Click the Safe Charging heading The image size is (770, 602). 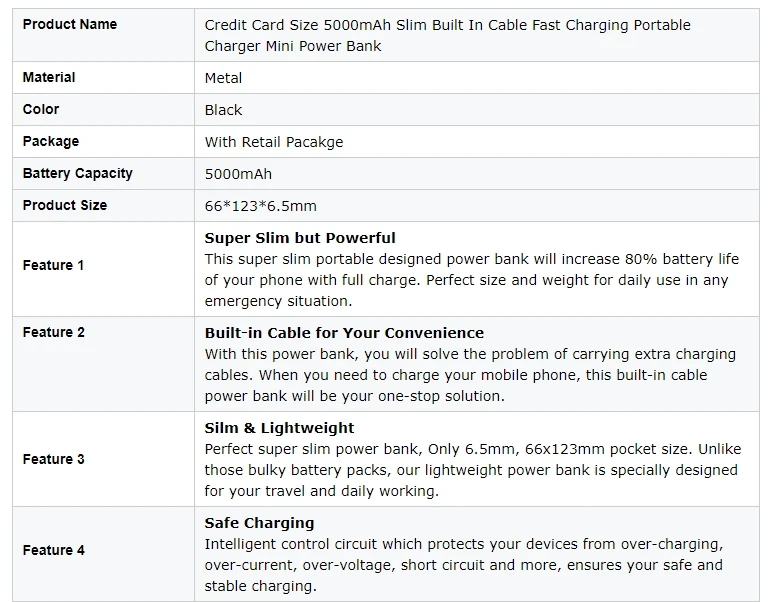pos(259,523)
